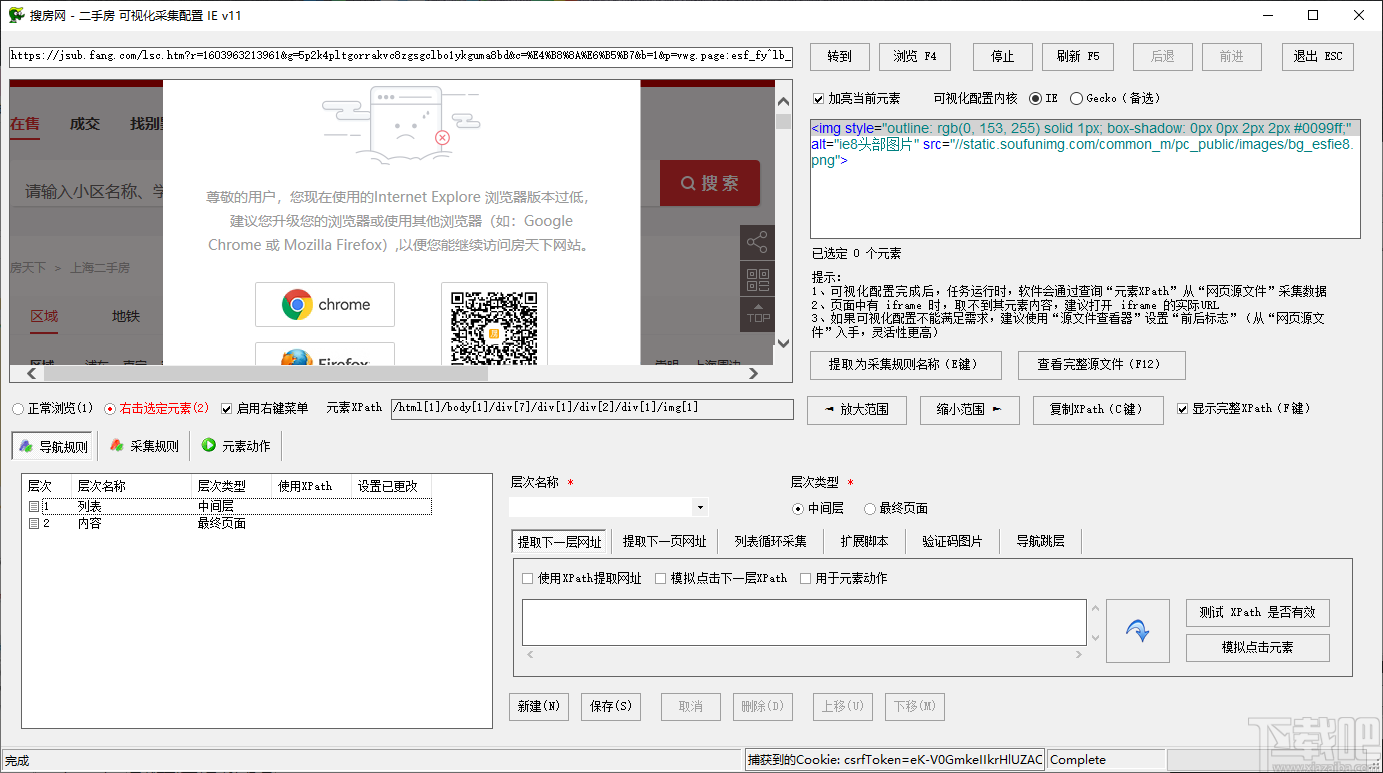Viewport: 1383px width, 773px height.
Task: Click the 查看完整源文件(F12) button
Action: click(x=1101, y=365)
